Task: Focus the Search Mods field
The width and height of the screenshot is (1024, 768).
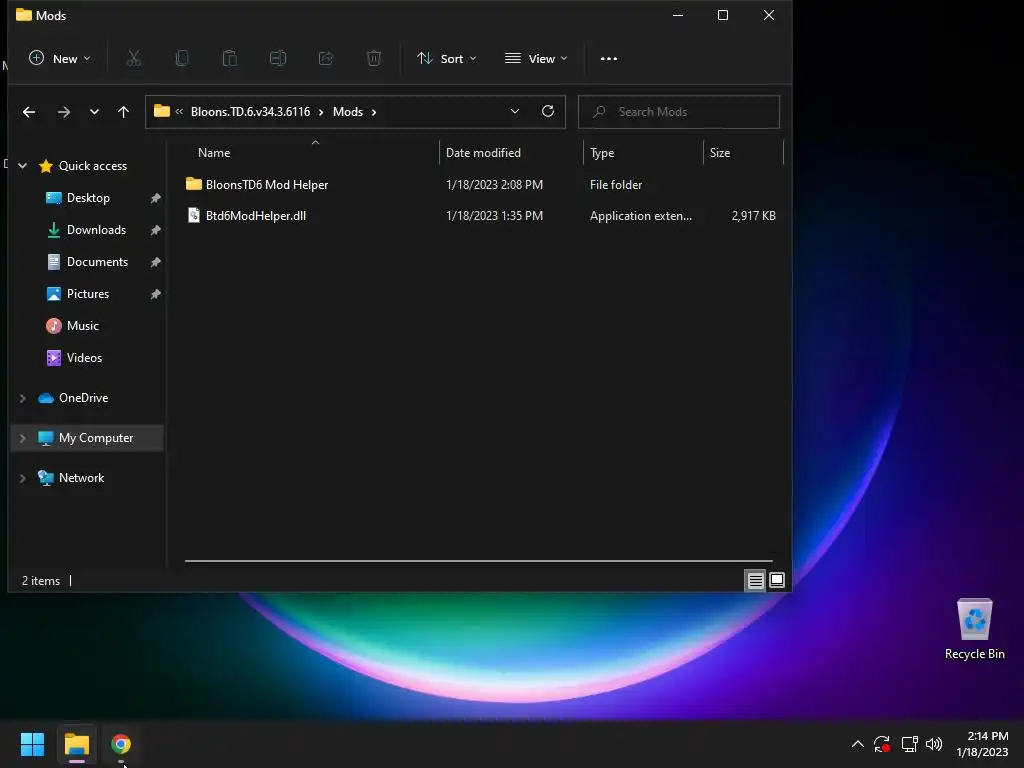Action: 679,112
